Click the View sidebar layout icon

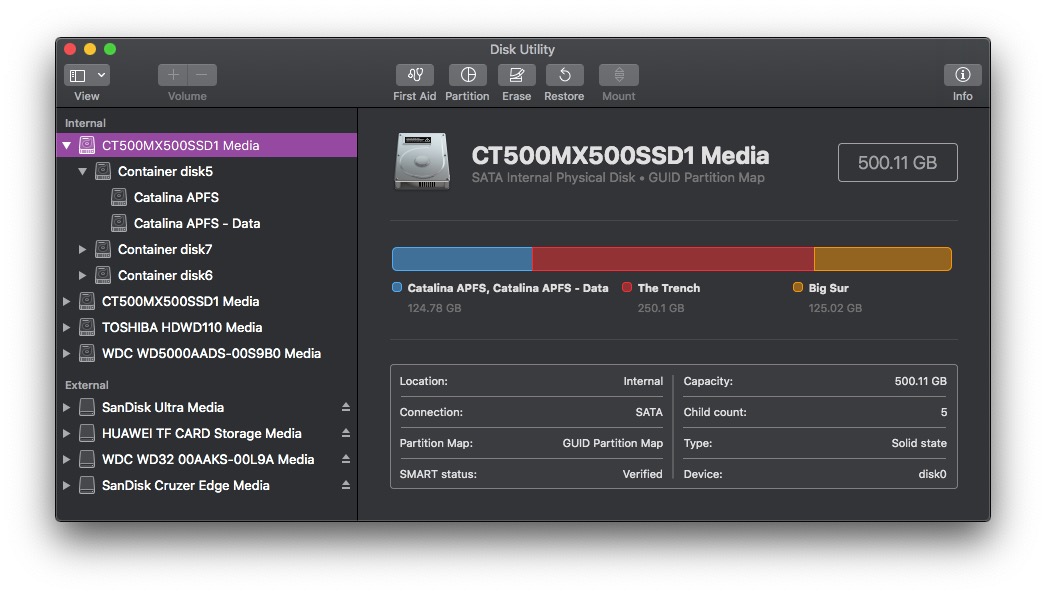[x=78, y=75]
